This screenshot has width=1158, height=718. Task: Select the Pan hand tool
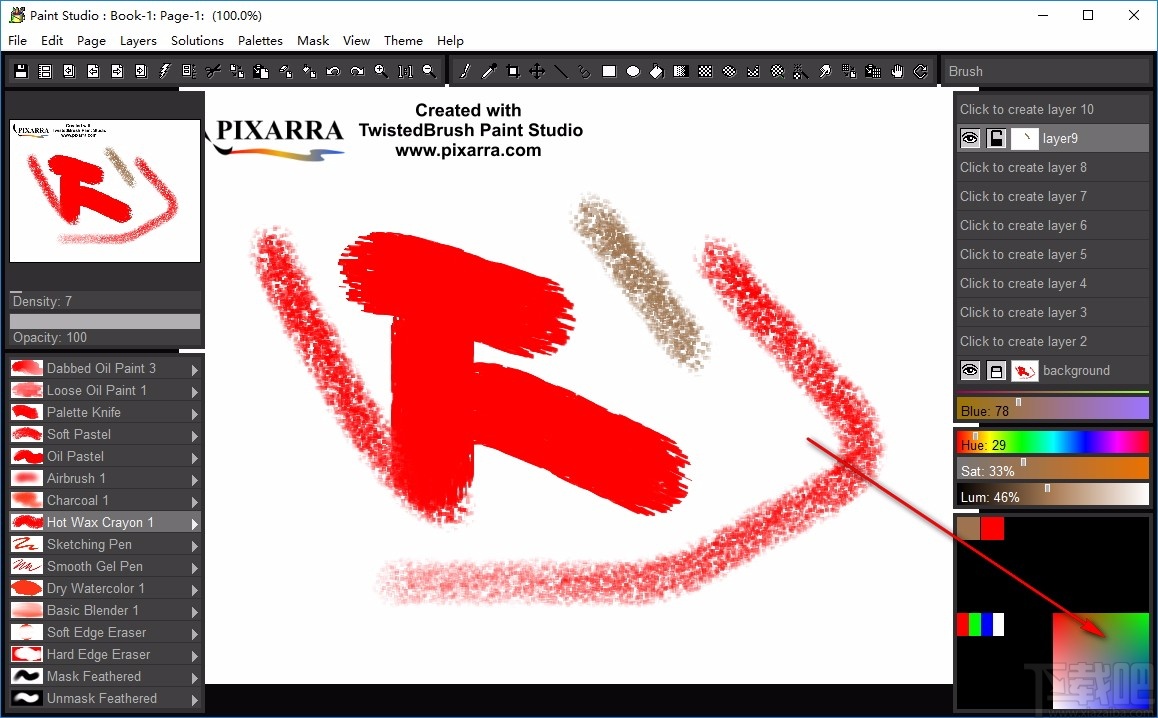[897, 70]
